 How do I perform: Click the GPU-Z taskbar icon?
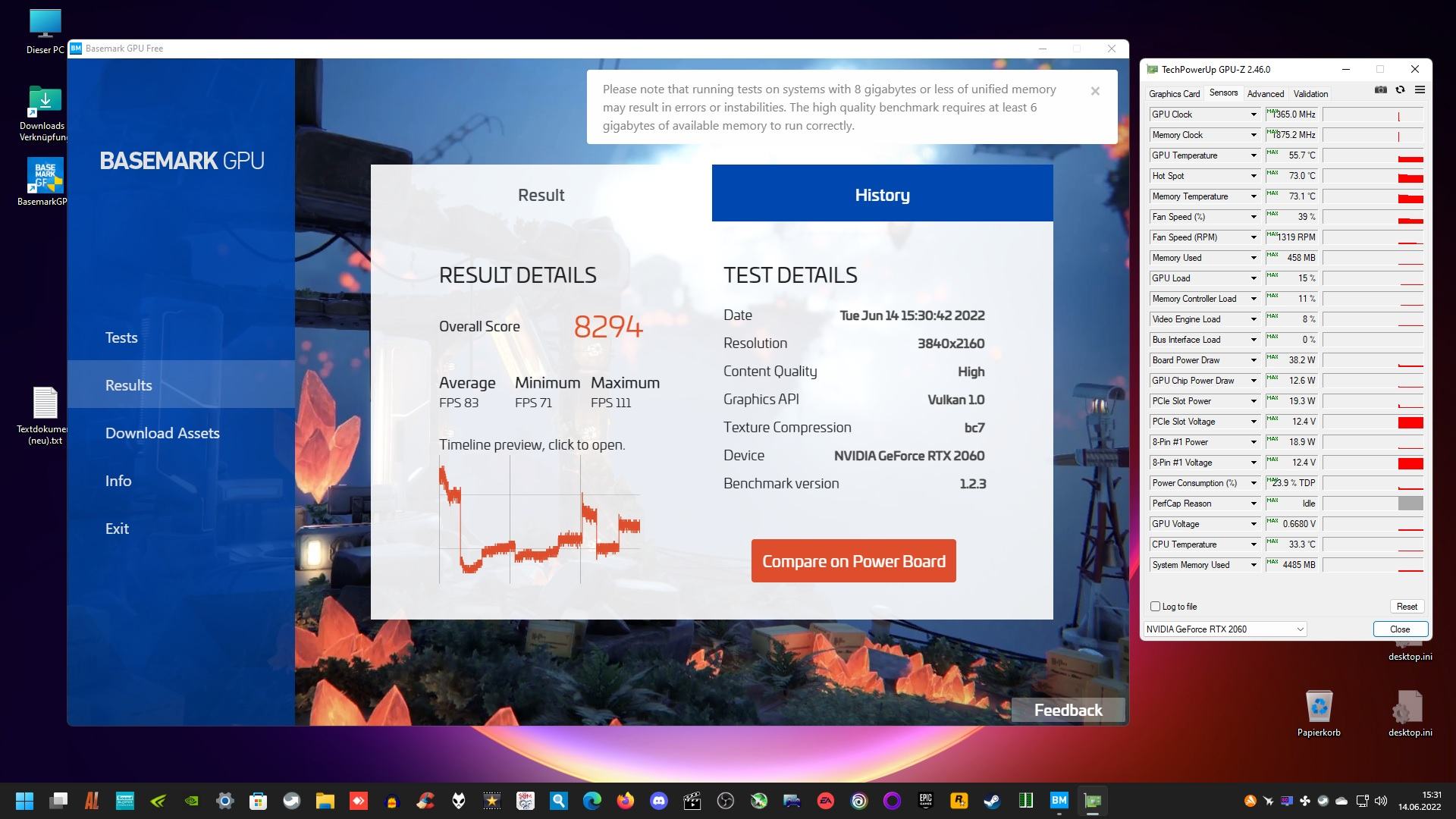[x=1092, y=801]
